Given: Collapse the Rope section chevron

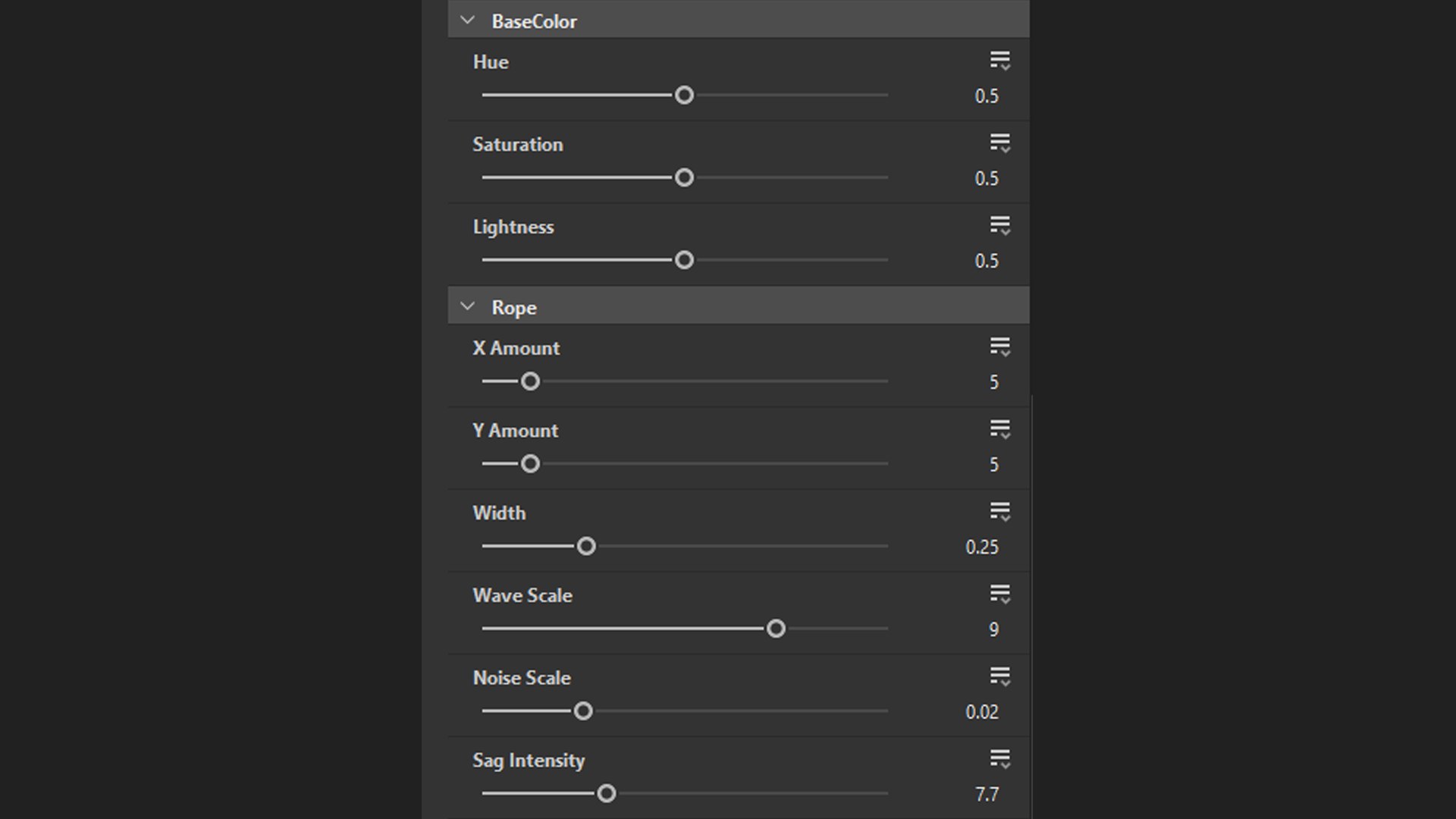Looking at the screenshot, I should tap(467, 306).
